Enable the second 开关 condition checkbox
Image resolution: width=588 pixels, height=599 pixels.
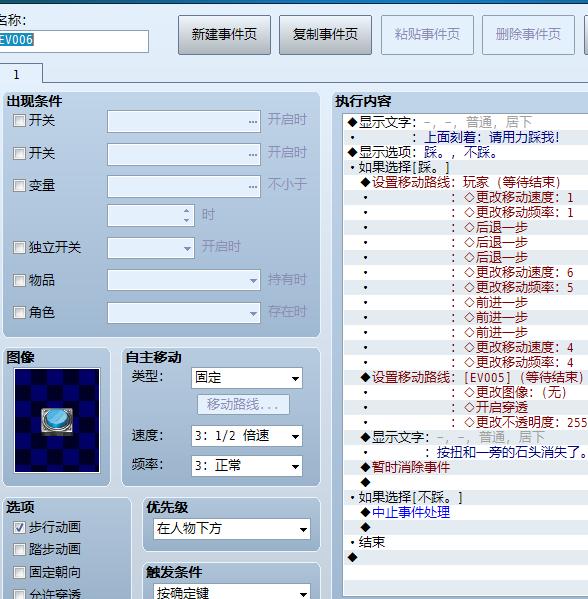coord(19,154)
